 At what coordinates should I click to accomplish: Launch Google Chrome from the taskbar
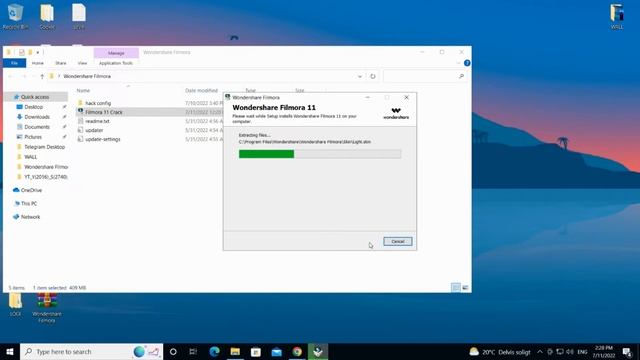[297, 352]
